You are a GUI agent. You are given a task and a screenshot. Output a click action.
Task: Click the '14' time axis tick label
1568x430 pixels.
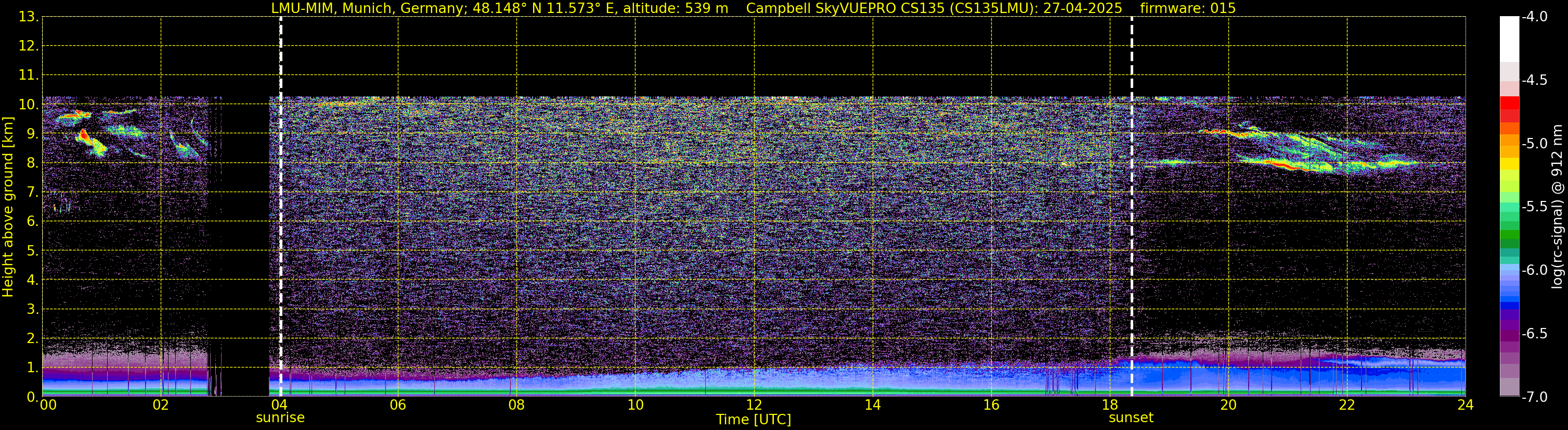point(873,405)
